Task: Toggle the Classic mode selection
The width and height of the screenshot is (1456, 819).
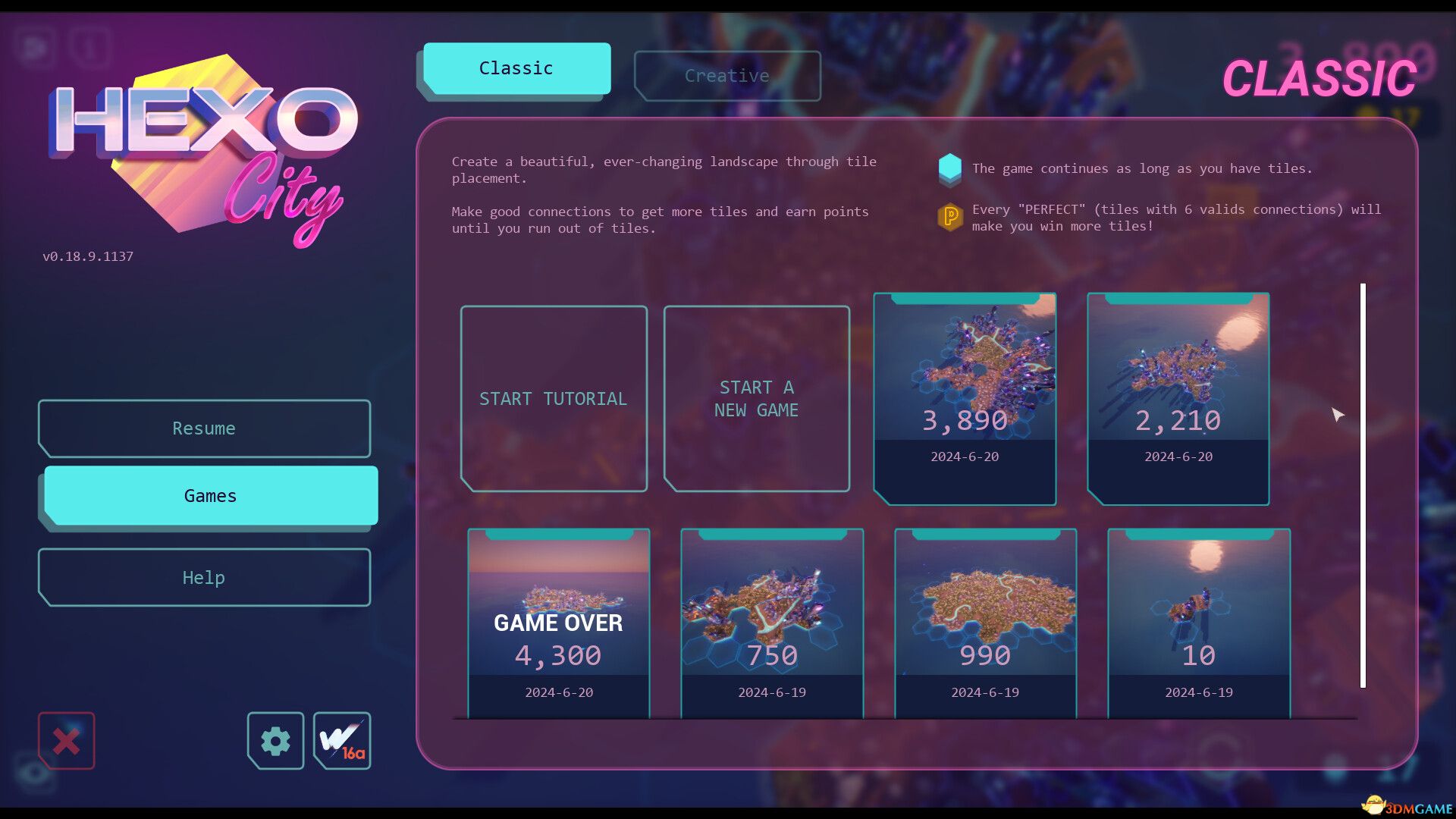Action: pyautogui.click(x=515, y=70)
